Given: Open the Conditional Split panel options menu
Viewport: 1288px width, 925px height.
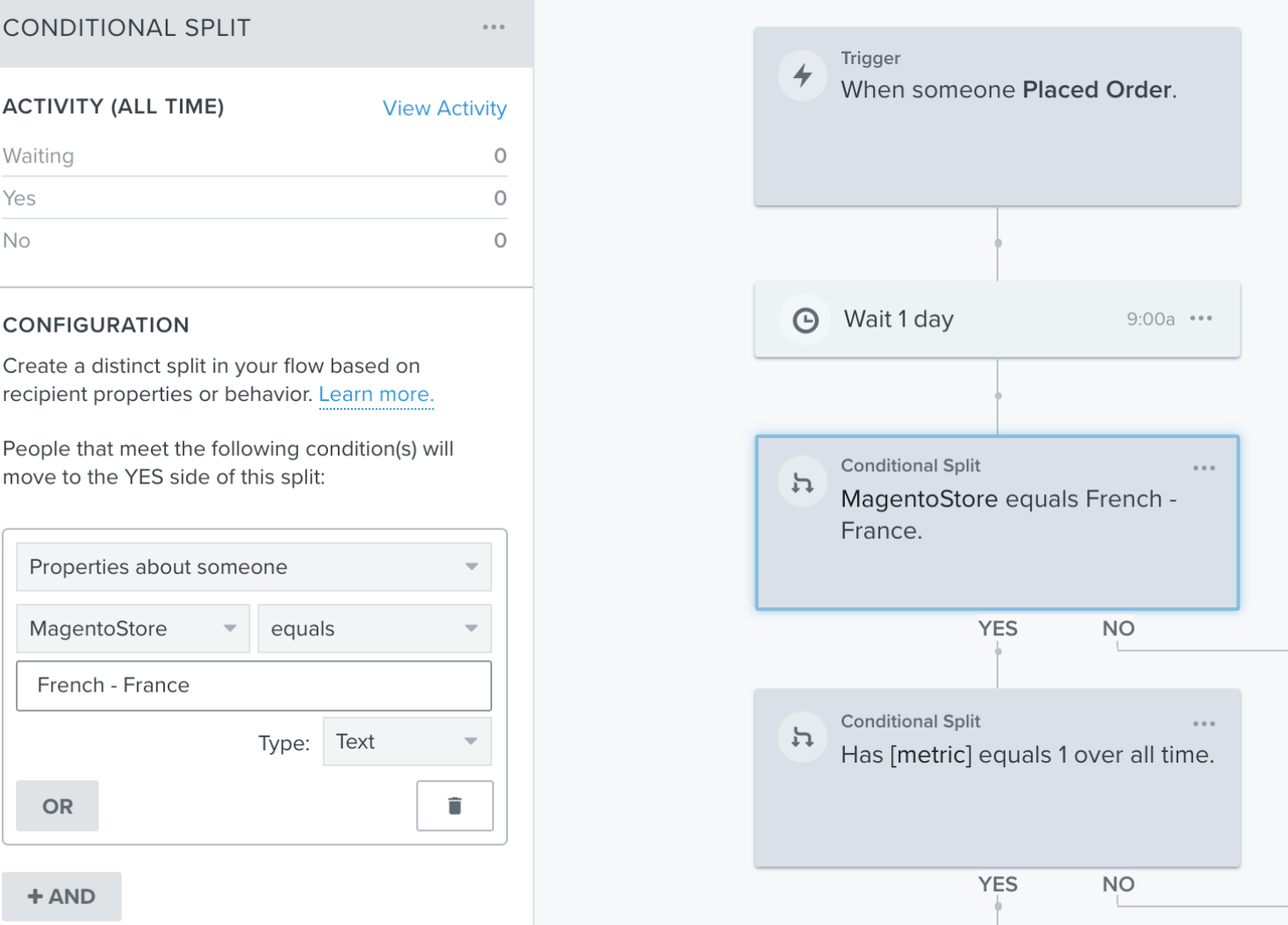Looking at the screenshot, I should (494, 27).
